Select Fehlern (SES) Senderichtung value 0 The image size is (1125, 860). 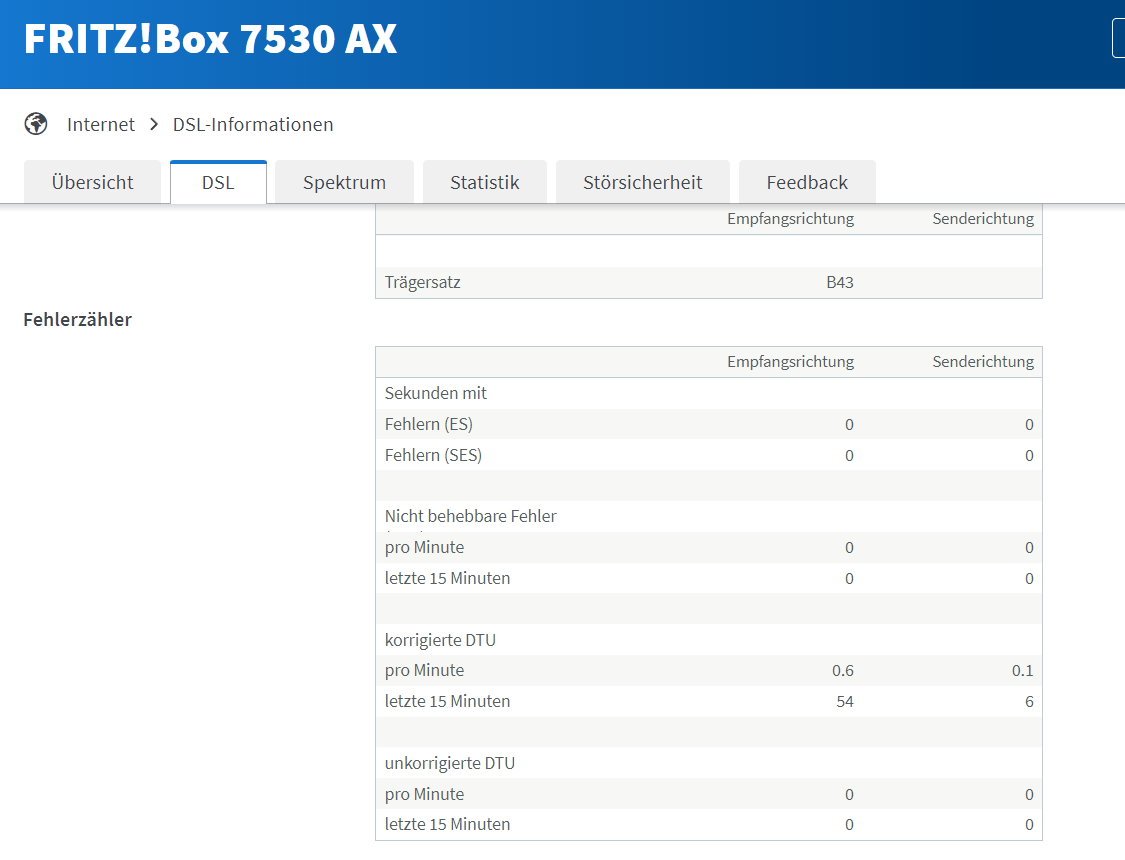pos(1029,455)
